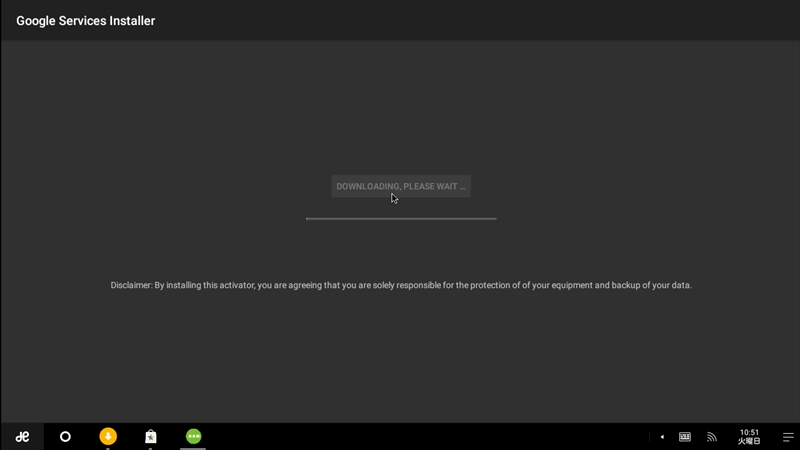Open the keyboard input tray icon
Screen dimensions: 800x450
[x=685, y=437]
